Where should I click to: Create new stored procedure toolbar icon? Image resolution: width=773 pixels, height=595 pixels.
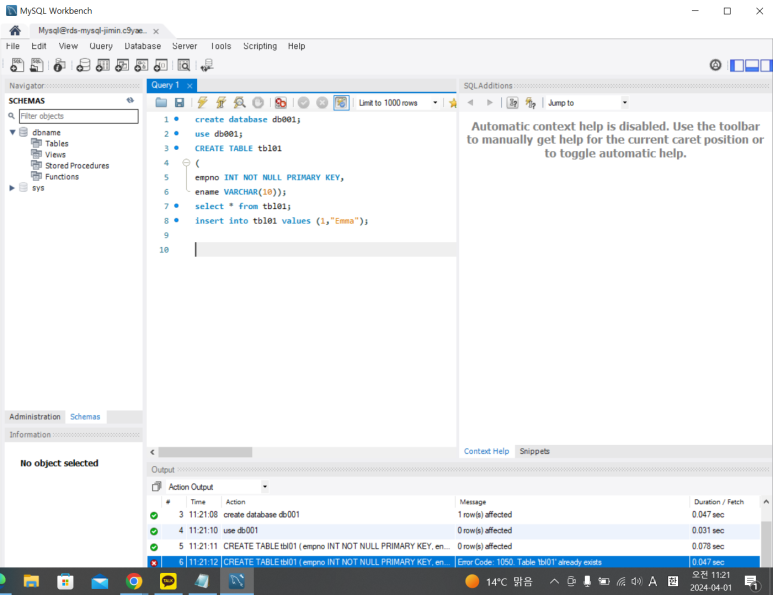[x=141, y=65]
